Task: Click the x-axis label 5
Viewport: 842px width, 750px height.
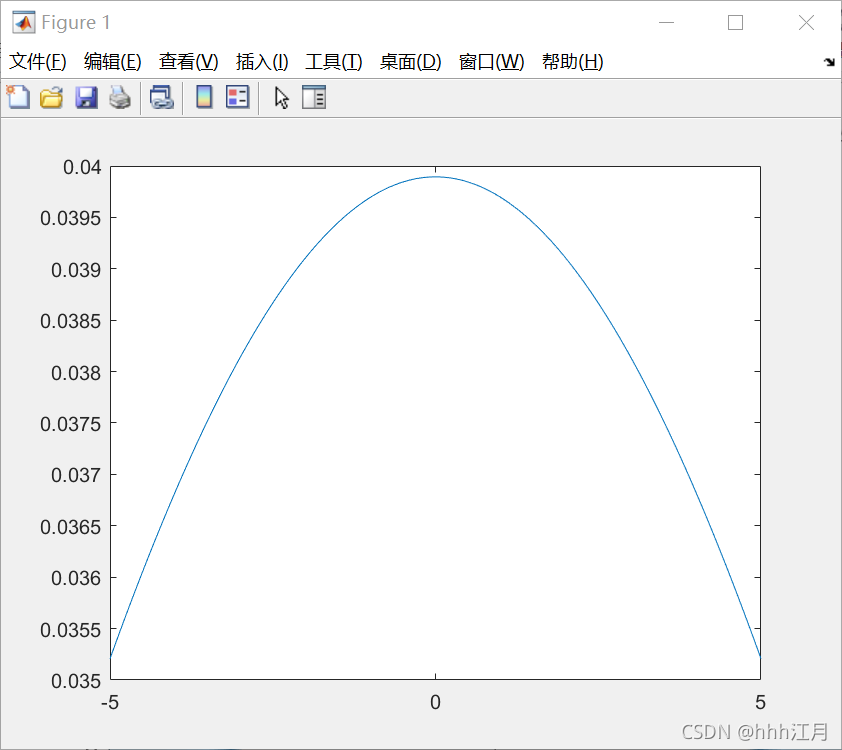Action: click(x=760, y=702)
